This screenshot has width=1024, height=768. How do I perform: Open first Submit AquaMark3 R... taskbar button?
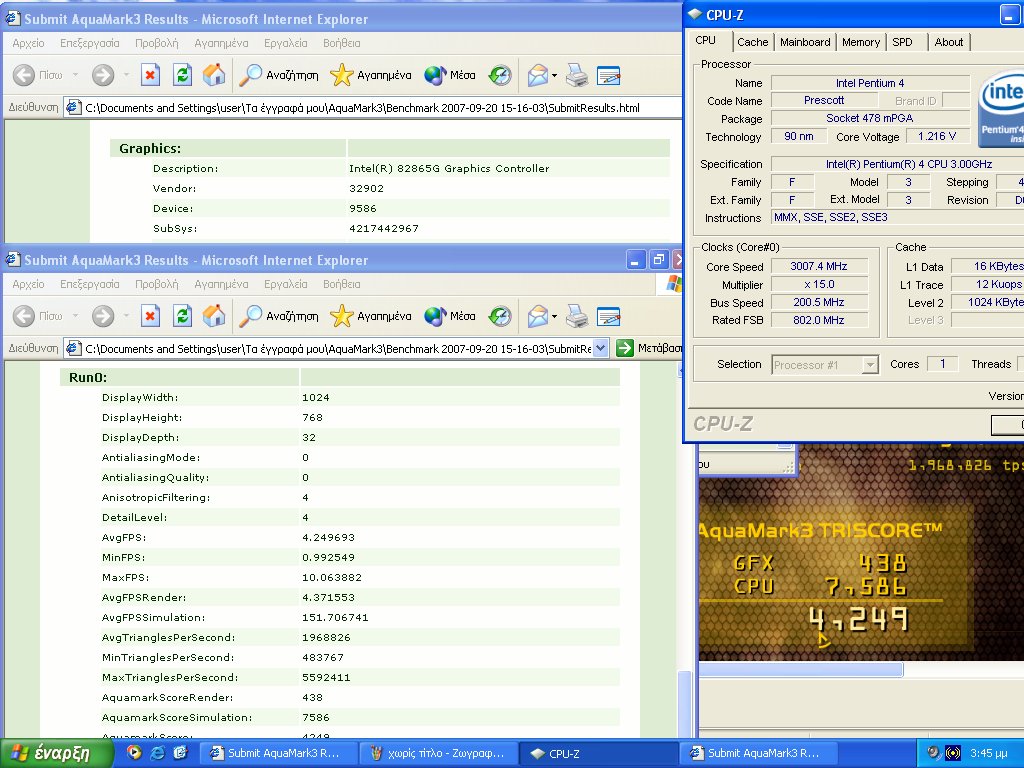pyautogui.click(x=278, y=754)
